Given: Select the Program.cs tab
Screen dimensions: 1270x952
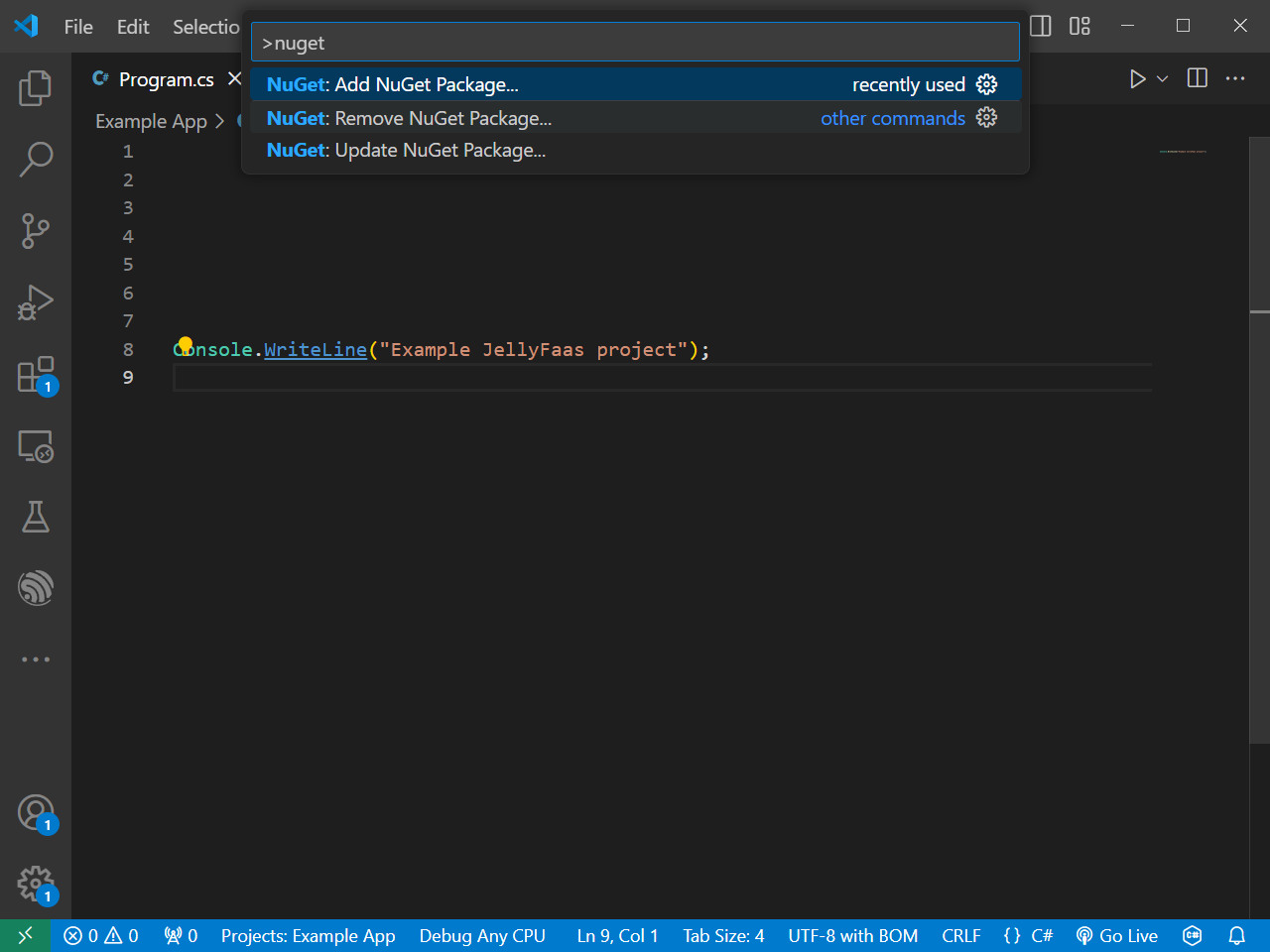Looking at the screenshot, I should tap(166, 79).
